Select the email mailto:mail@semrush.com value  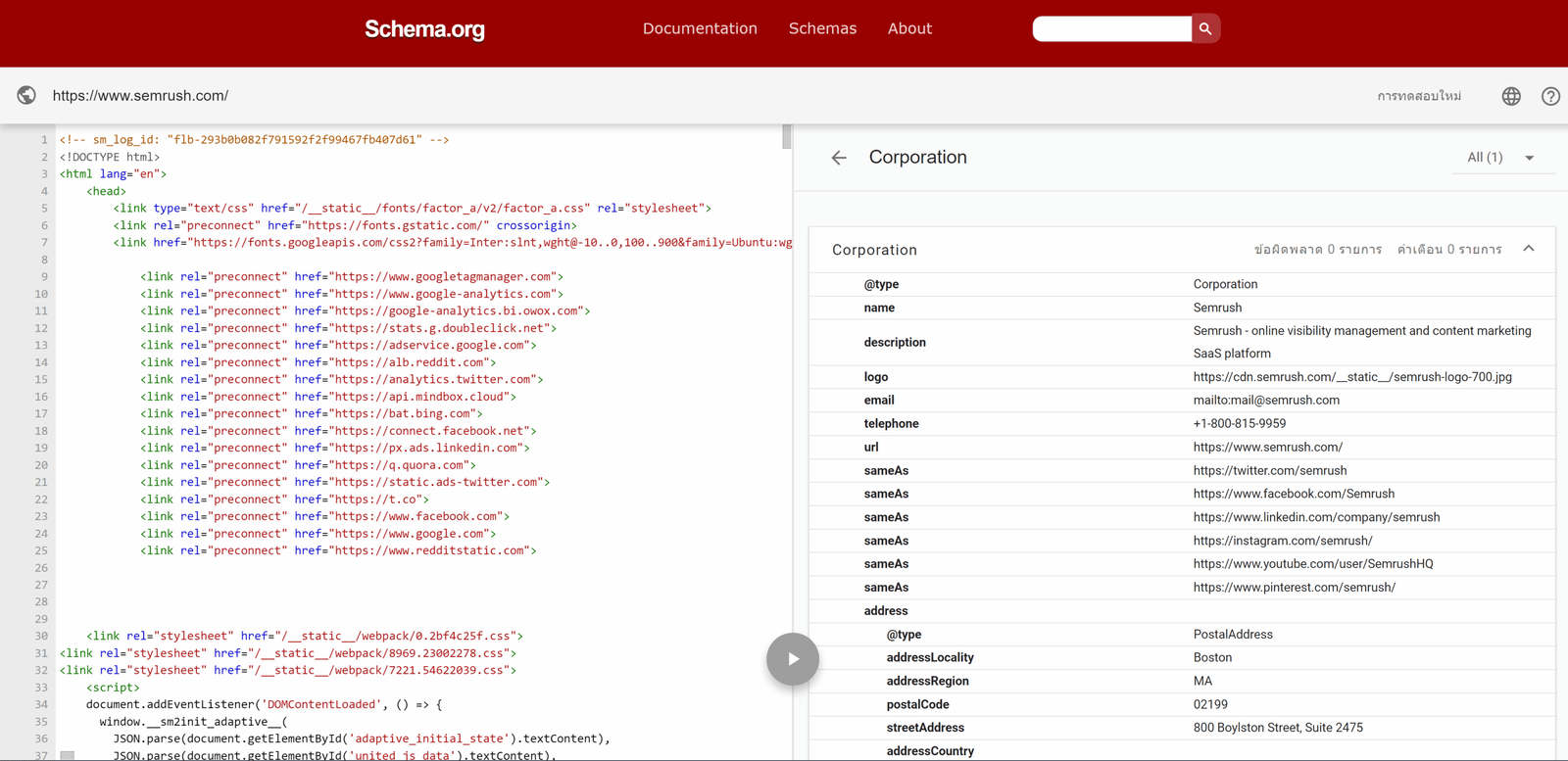[x=1266, y=401]
